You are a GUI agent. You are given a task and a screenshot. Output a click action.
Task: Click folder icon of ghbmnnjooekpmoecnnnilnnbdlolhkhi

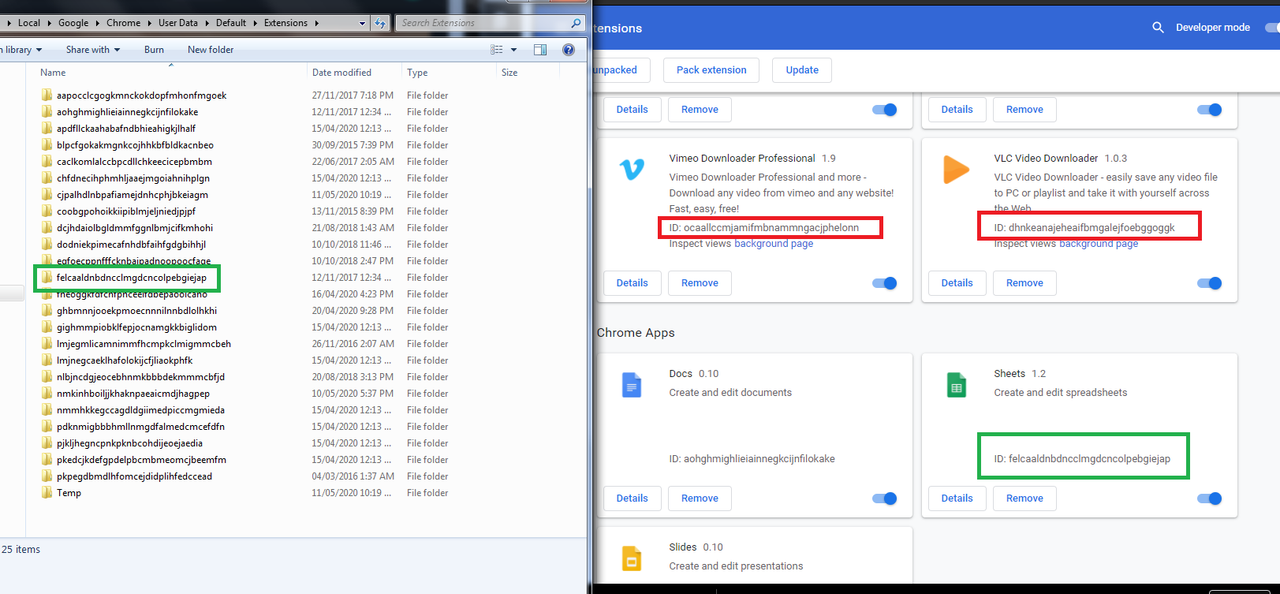pos(46,311)
